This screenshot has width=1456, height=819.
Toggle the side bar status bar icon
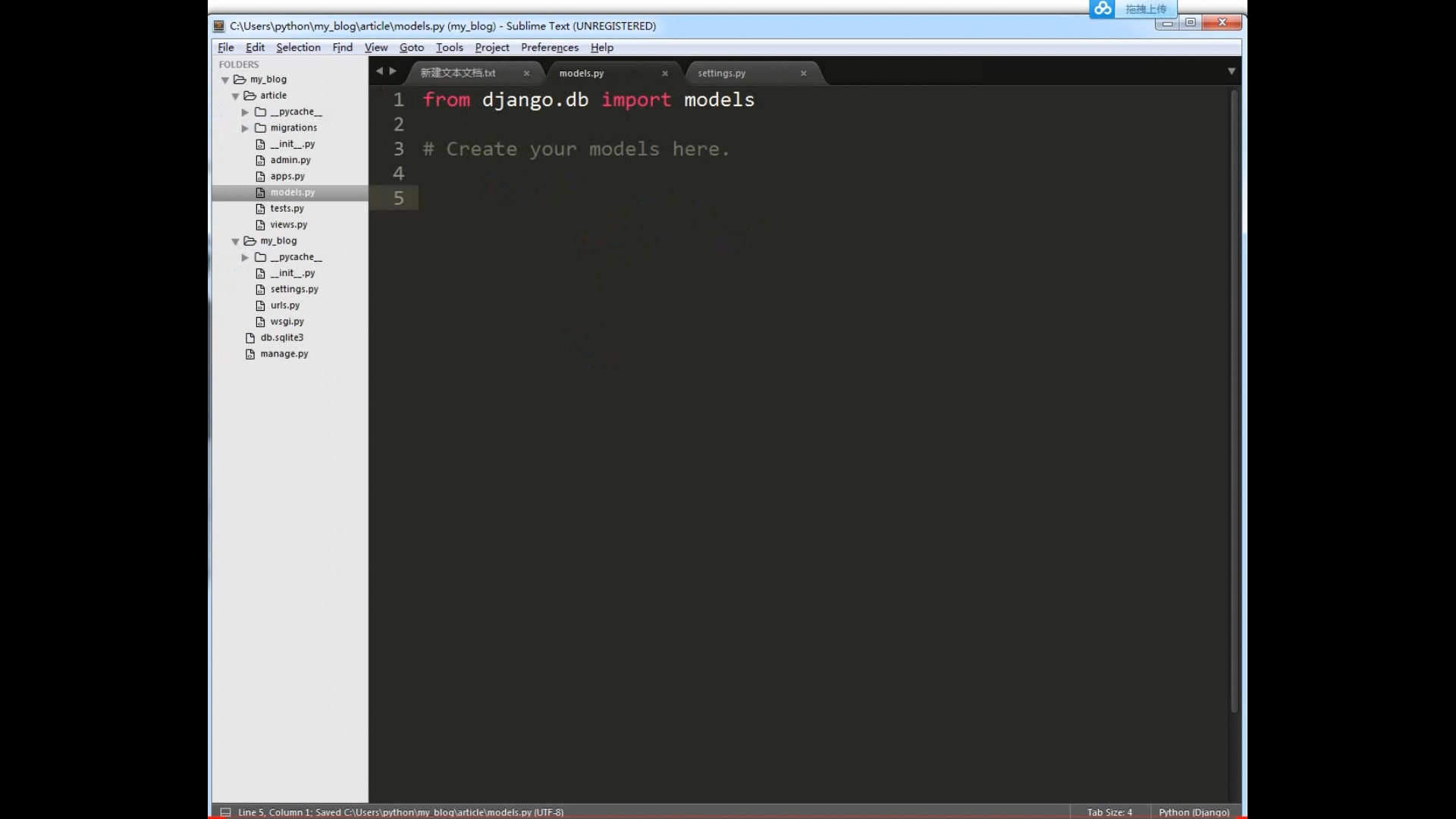click(x=225, y=812)
